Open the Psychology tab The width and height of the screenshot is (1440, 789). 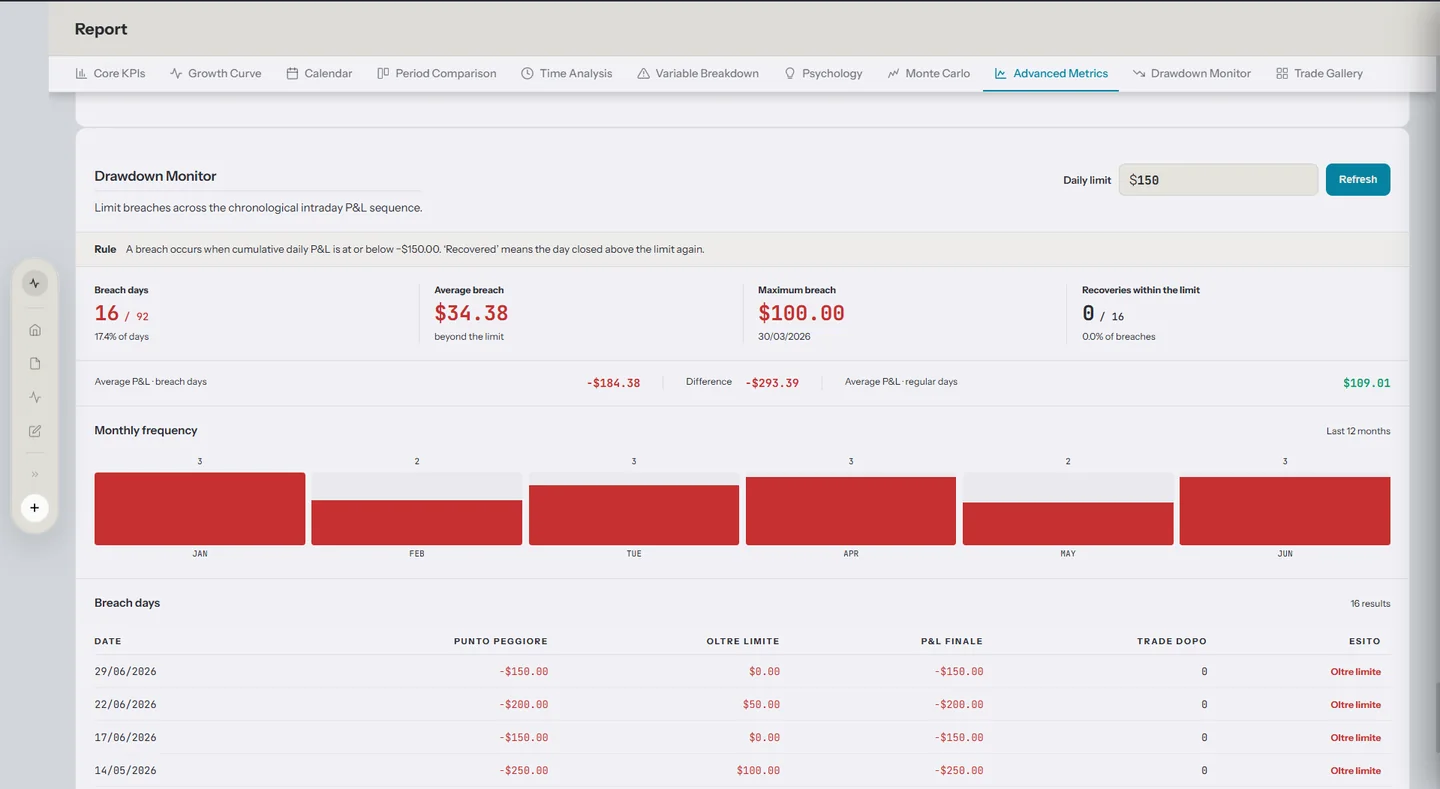tap(822, 73)
